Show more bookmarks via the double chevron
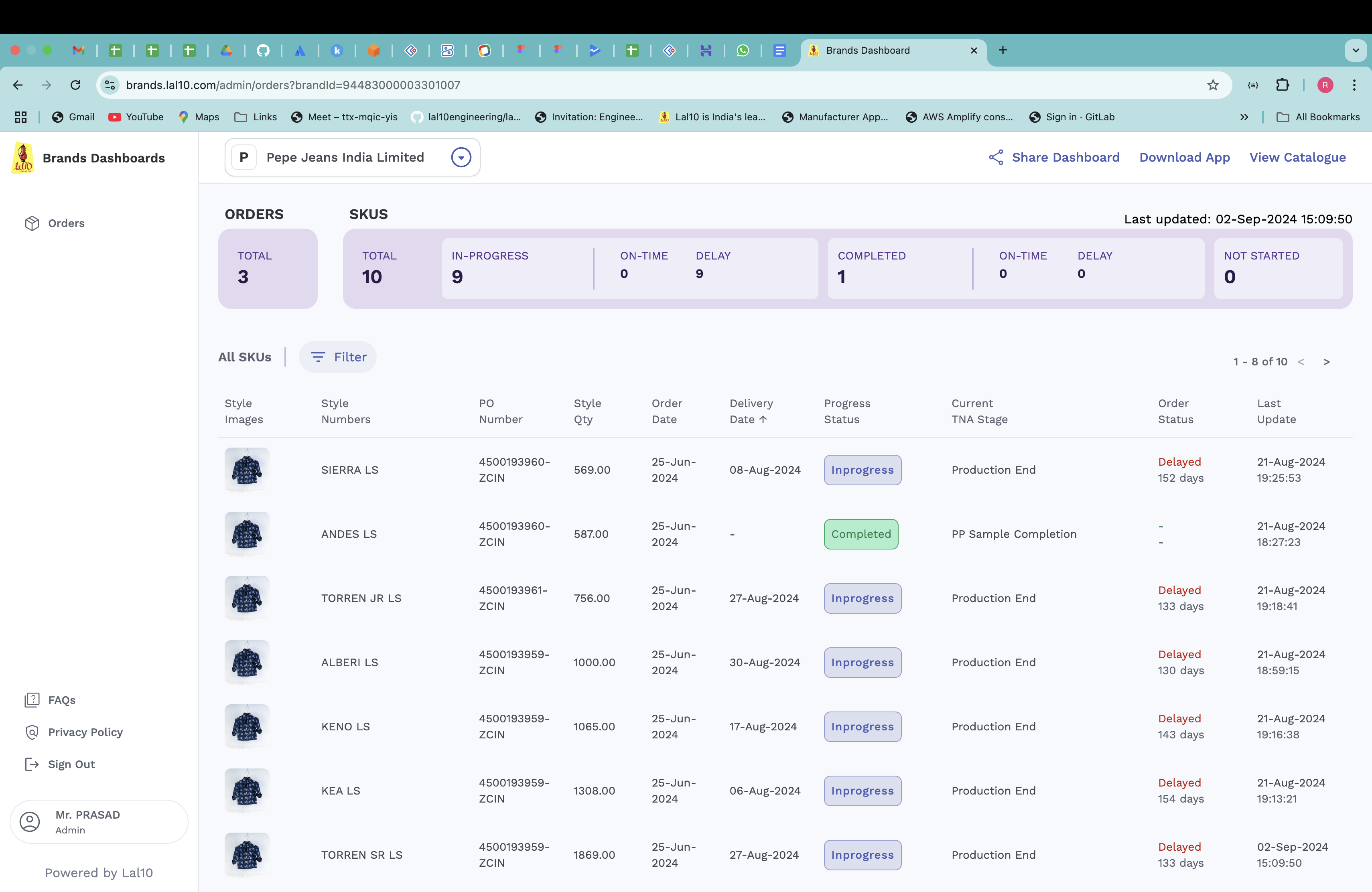 pos(1244,117)
